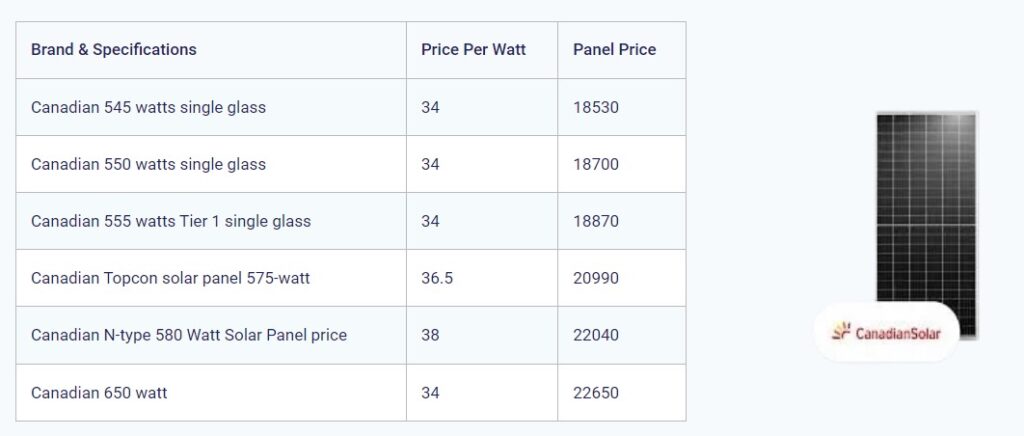Image resolution: width=1024 pixels, height=436 pixels.
Task: Select Canadian 545 watts single glass row
Action: coord(351,107)
